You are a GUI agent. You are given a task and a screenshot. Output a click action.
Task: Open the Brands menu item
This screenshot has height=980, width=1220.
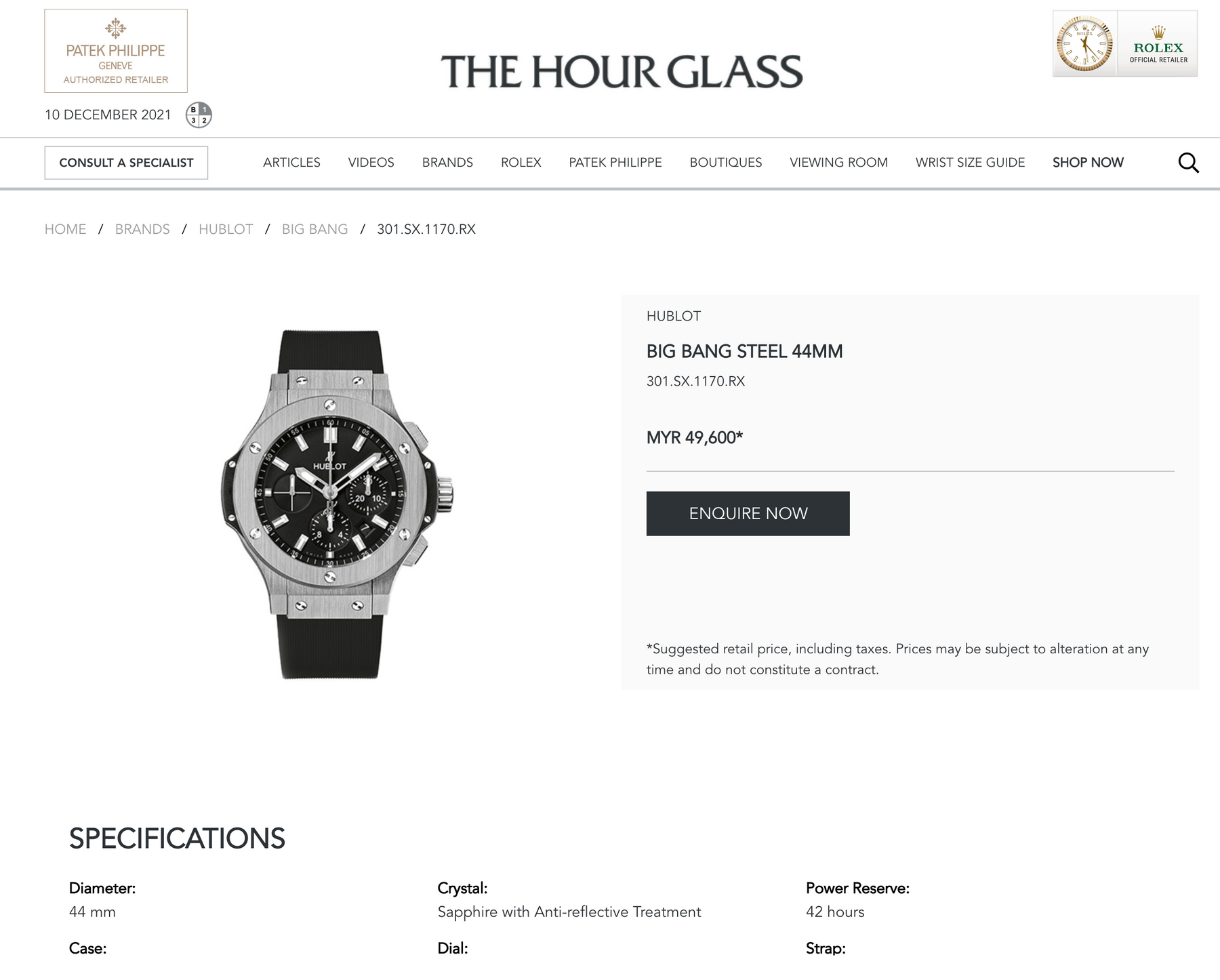pos(447,163)
